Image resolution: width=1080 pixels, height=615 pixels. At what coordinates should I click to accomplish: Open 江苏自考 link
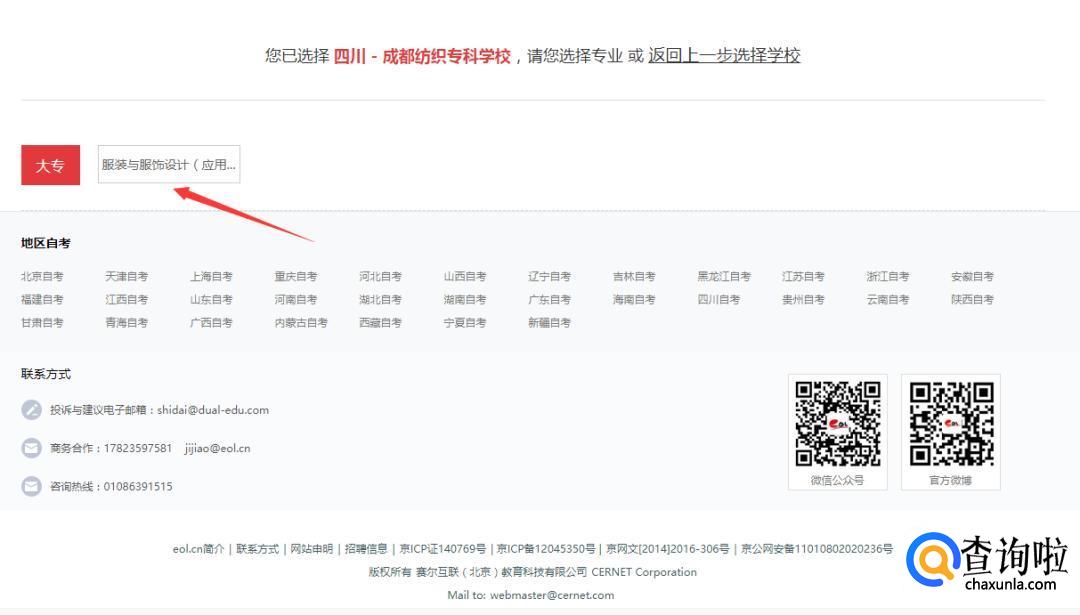tap(803, 276)
